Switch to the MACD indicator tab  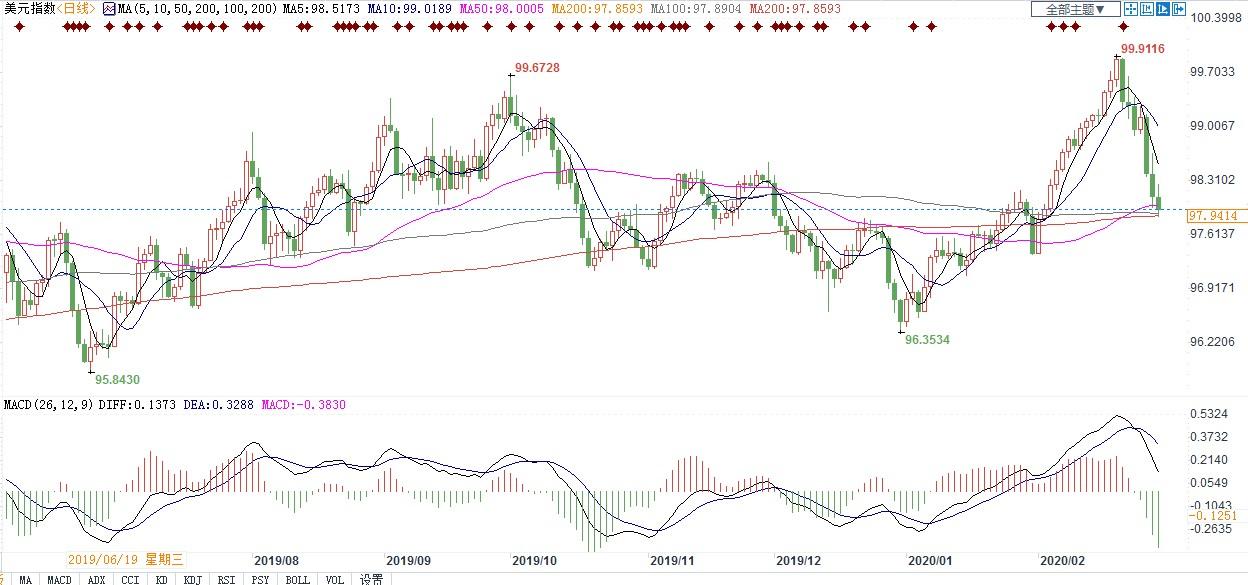click(59, 579)
